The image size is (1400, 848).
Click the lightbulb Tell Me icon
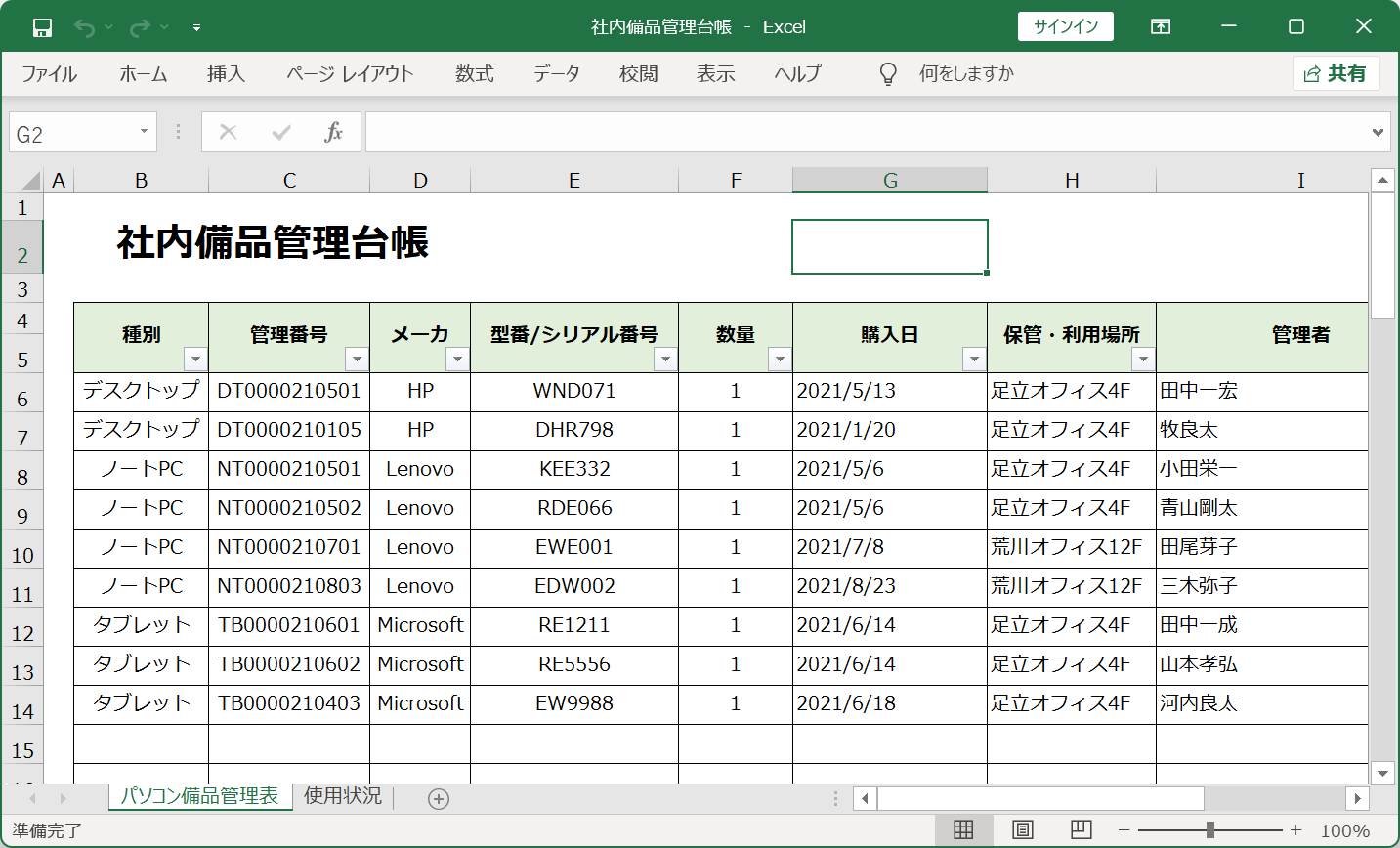(x=888, y=74)
